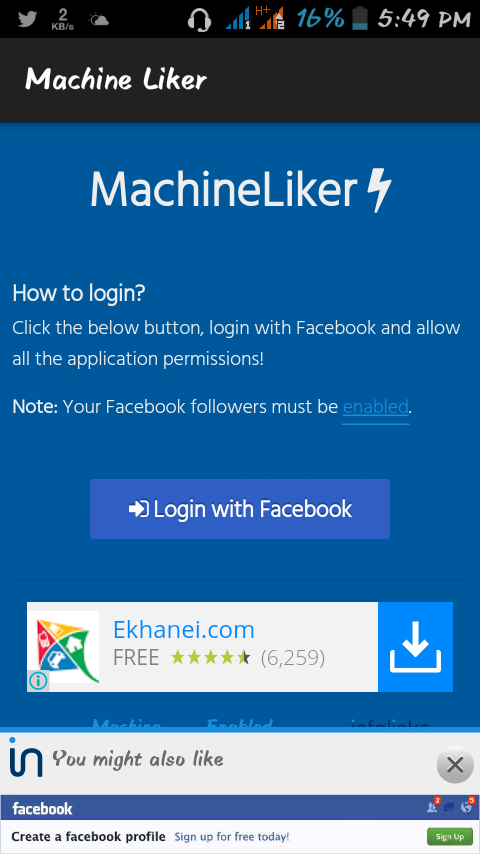Tap the 5:49 PM clock

tap(424, 20)
